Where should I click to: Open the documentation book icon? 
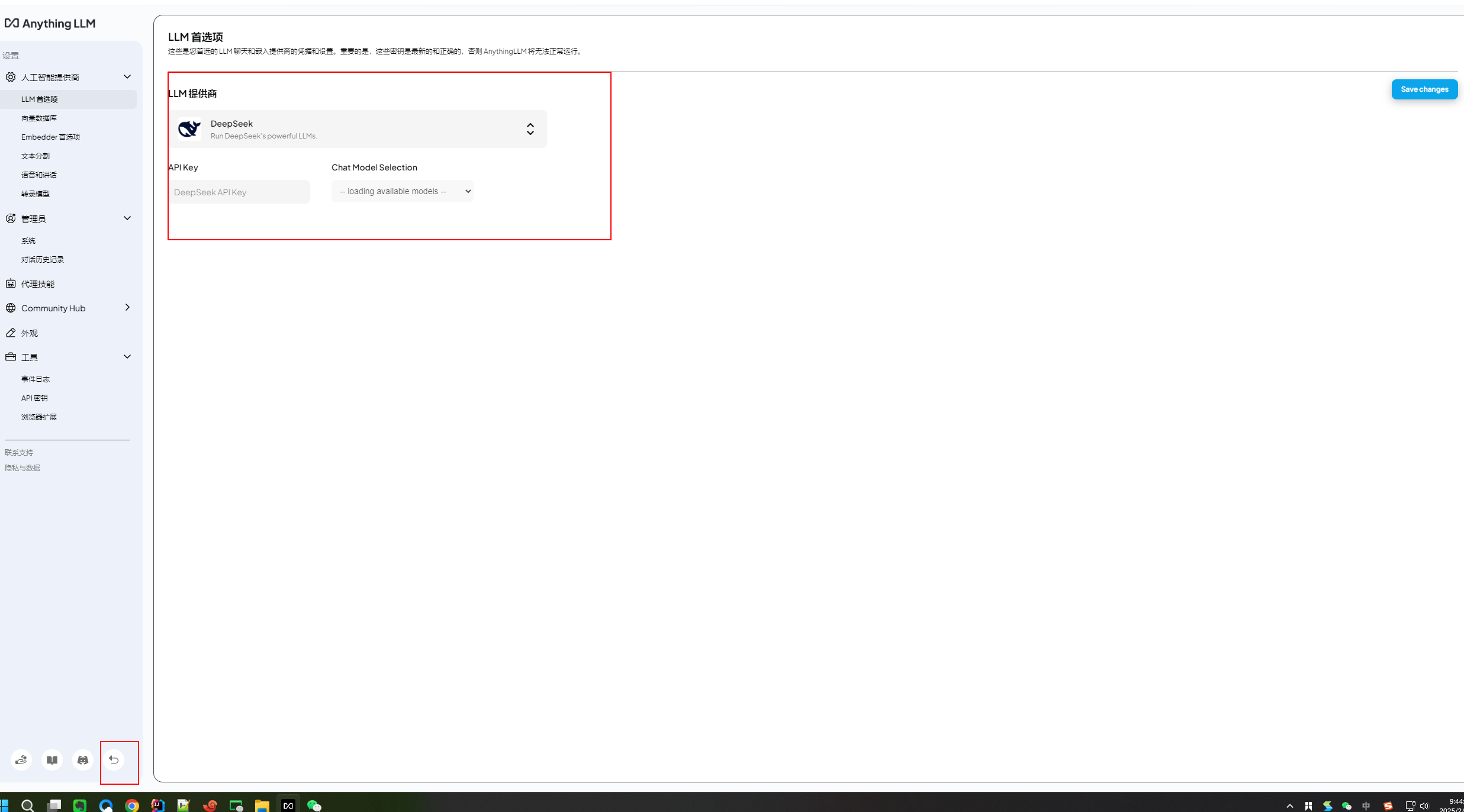pyautogui.click(x=52, y=759)
